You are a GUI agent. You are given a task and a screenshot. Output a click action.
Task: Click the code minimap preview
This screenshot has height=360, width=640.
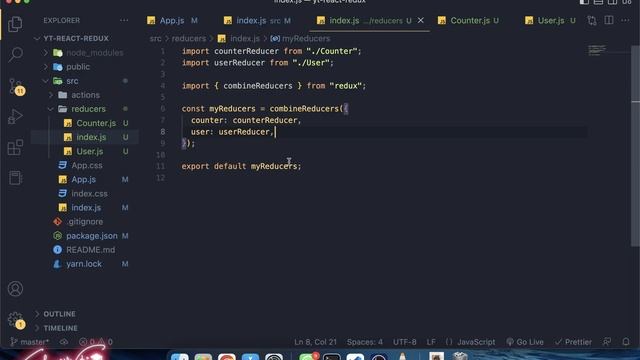[x=597, y=50]
